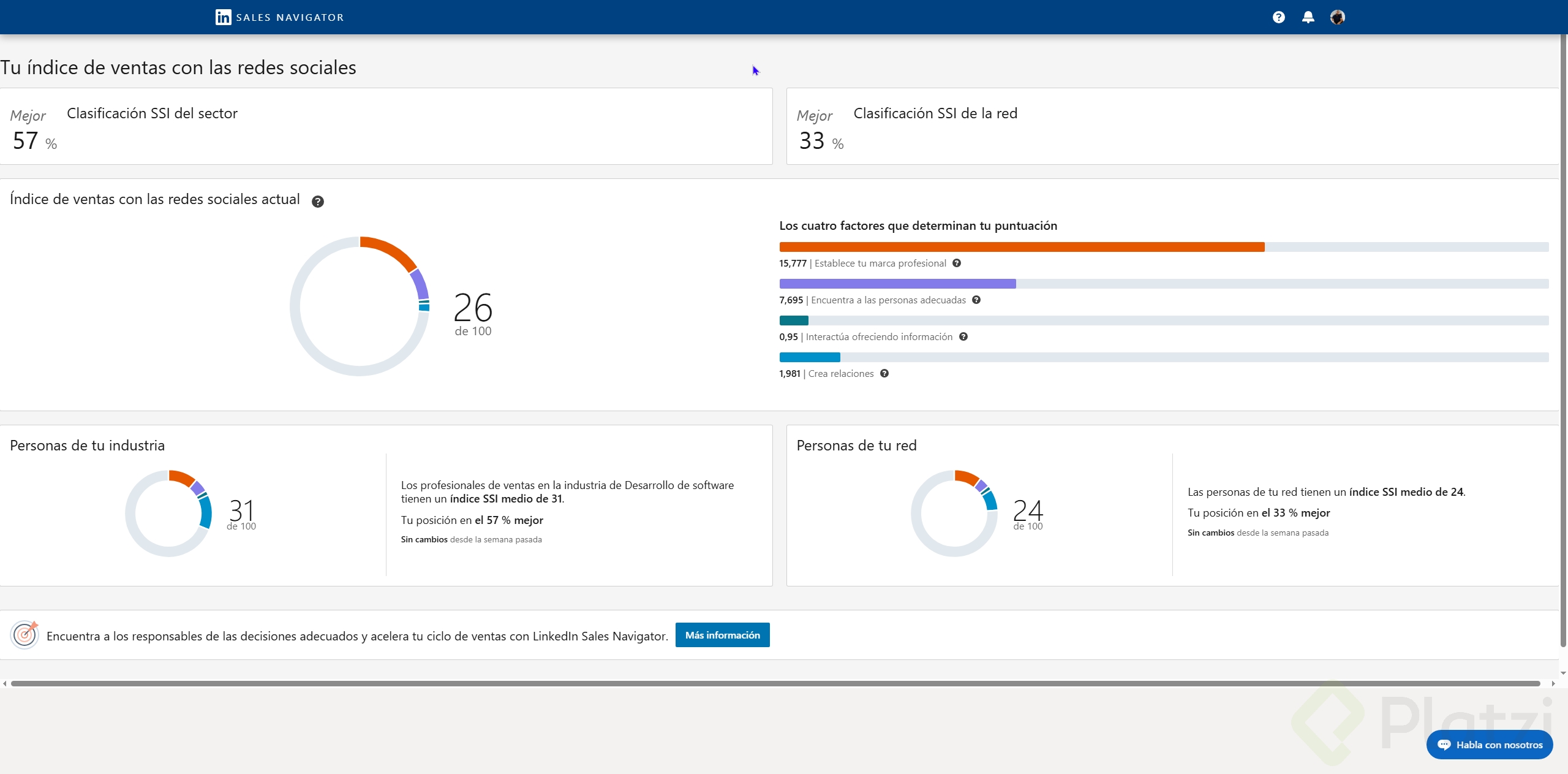Click help icon beside current SSI heading

(317, 202)
